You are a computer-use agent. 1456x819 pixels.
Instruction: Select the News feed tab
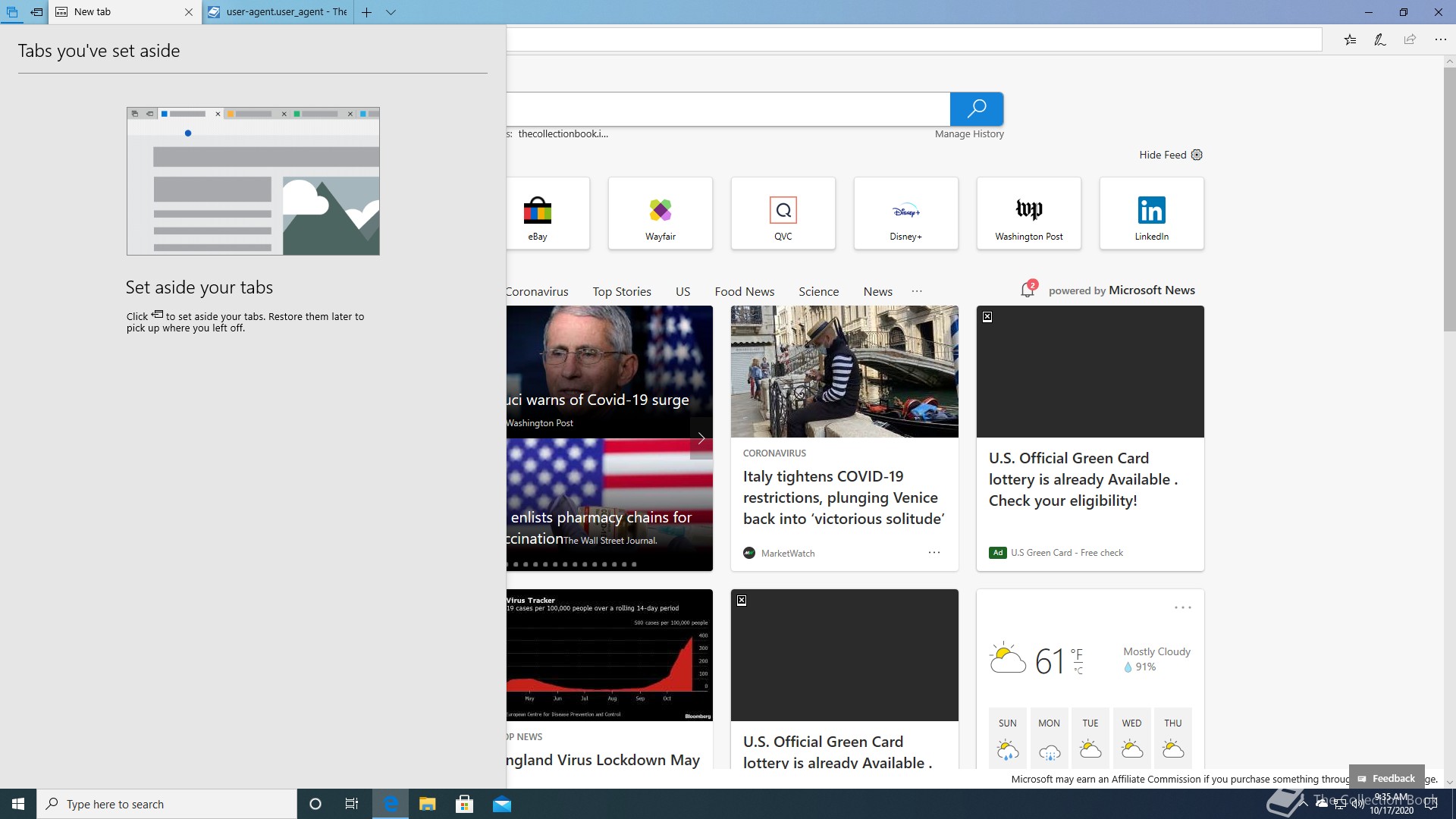click(877, 292)
